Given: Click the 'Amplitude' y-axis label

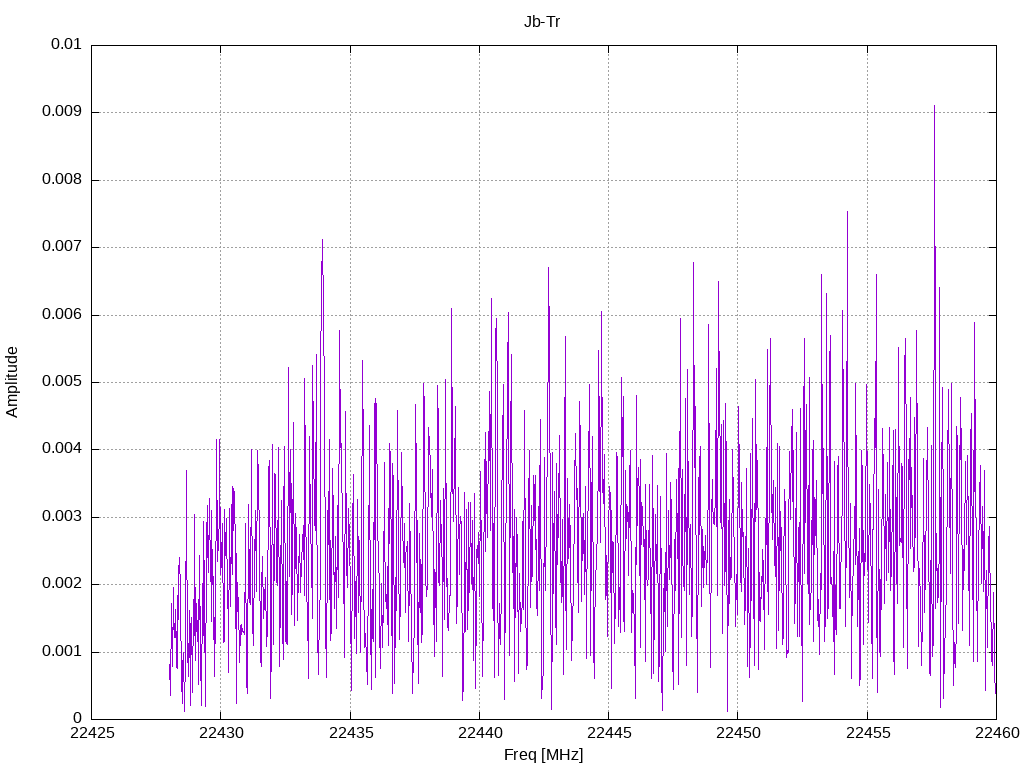Looking at the screenshot, I should tap(12, 382).
